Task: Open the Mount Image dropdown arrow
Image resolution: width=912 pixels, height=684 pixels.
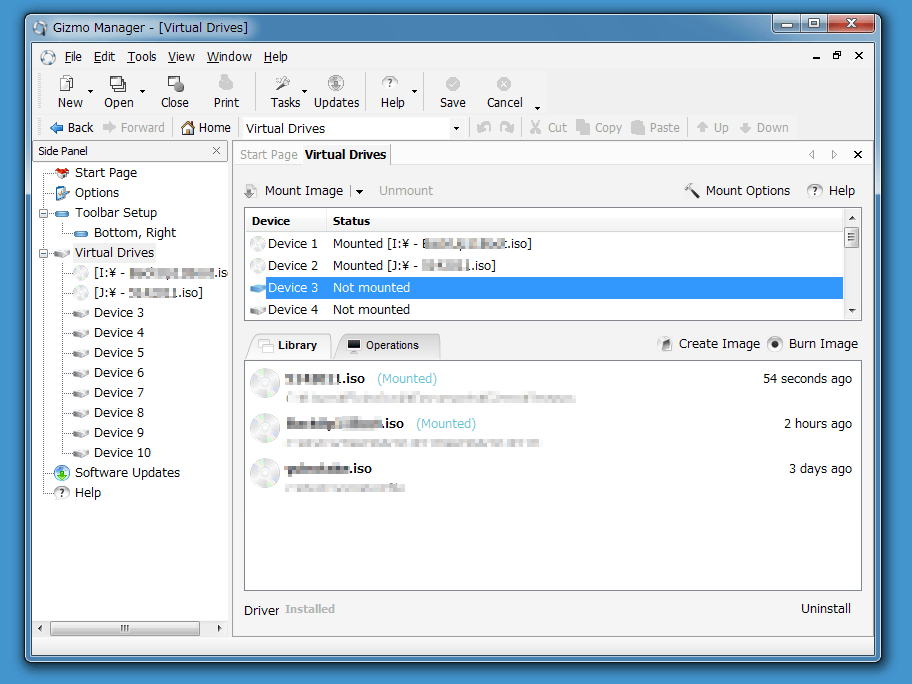Action: (359, 191)
